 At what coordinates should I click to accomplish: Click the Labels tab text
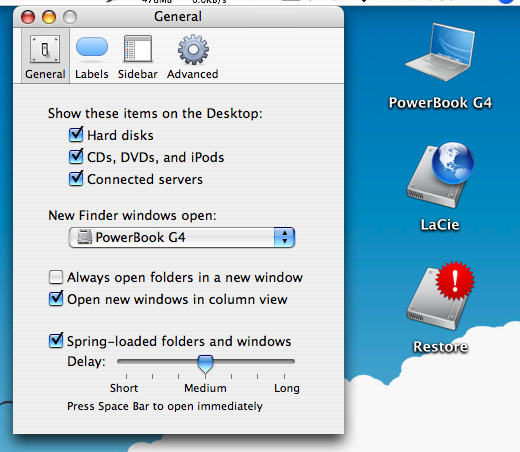click(92, 74)
